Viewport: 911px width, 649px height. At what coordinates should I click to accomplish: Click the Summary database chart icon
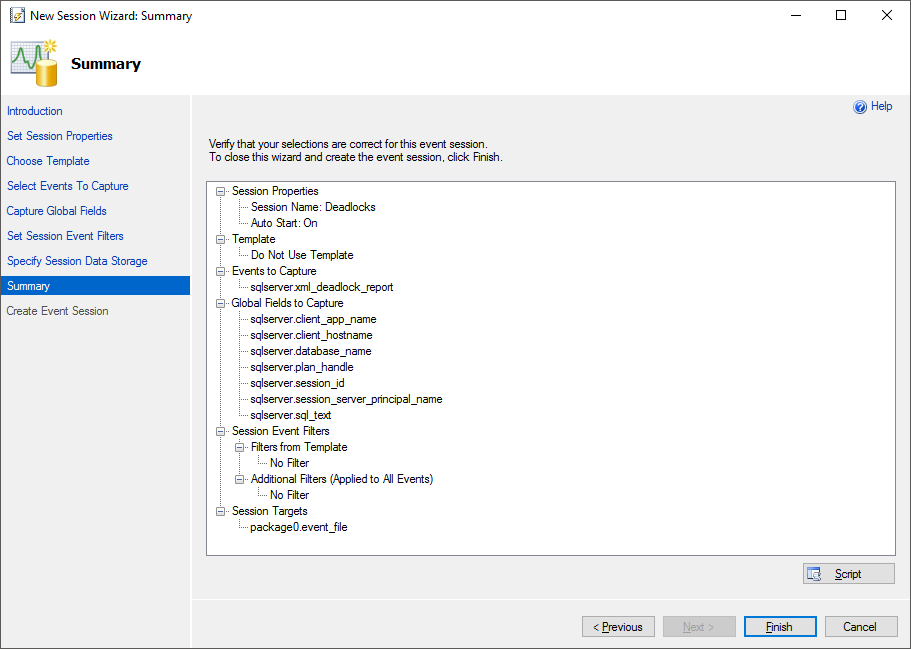34,63
